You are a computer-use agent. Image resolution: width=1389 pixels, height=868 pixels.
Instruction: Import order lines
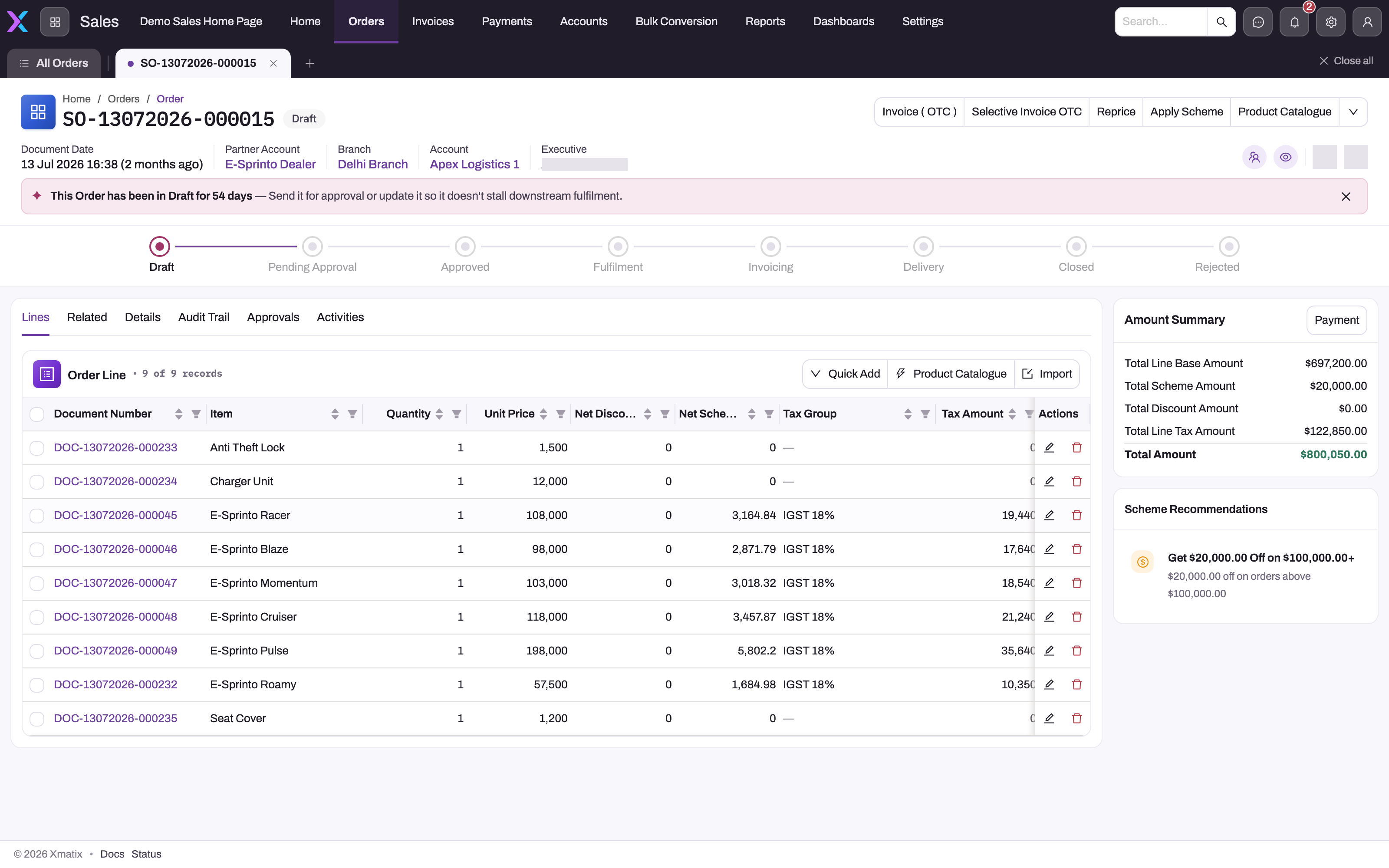(x=1047, y=374)
